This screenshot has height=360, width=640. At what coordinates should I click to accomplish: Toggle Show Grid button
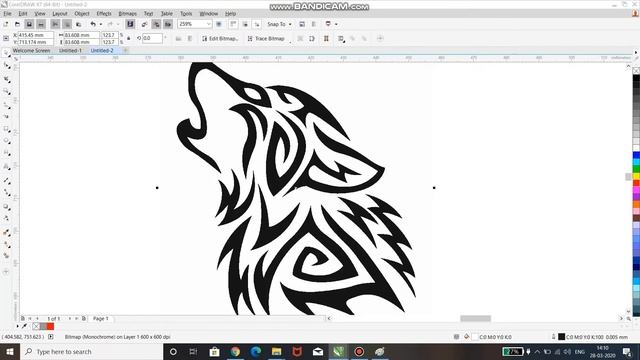pos(245,24)
